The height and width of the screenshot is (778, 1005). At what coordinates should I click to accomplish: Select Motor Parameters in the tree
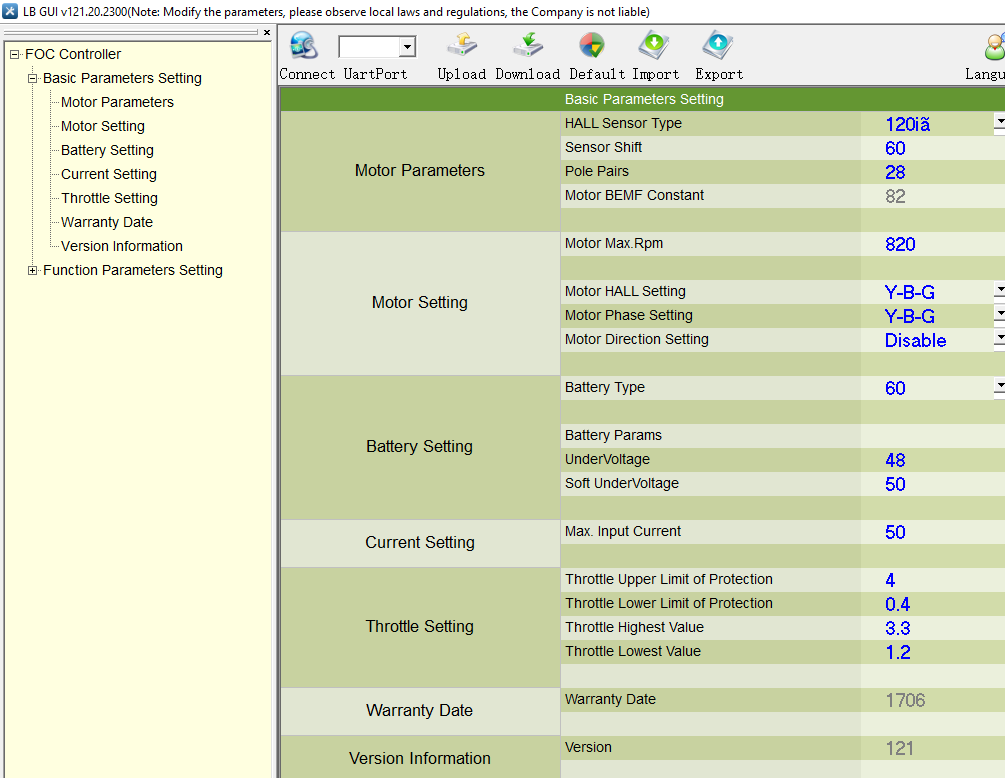[x=117, y=102]
